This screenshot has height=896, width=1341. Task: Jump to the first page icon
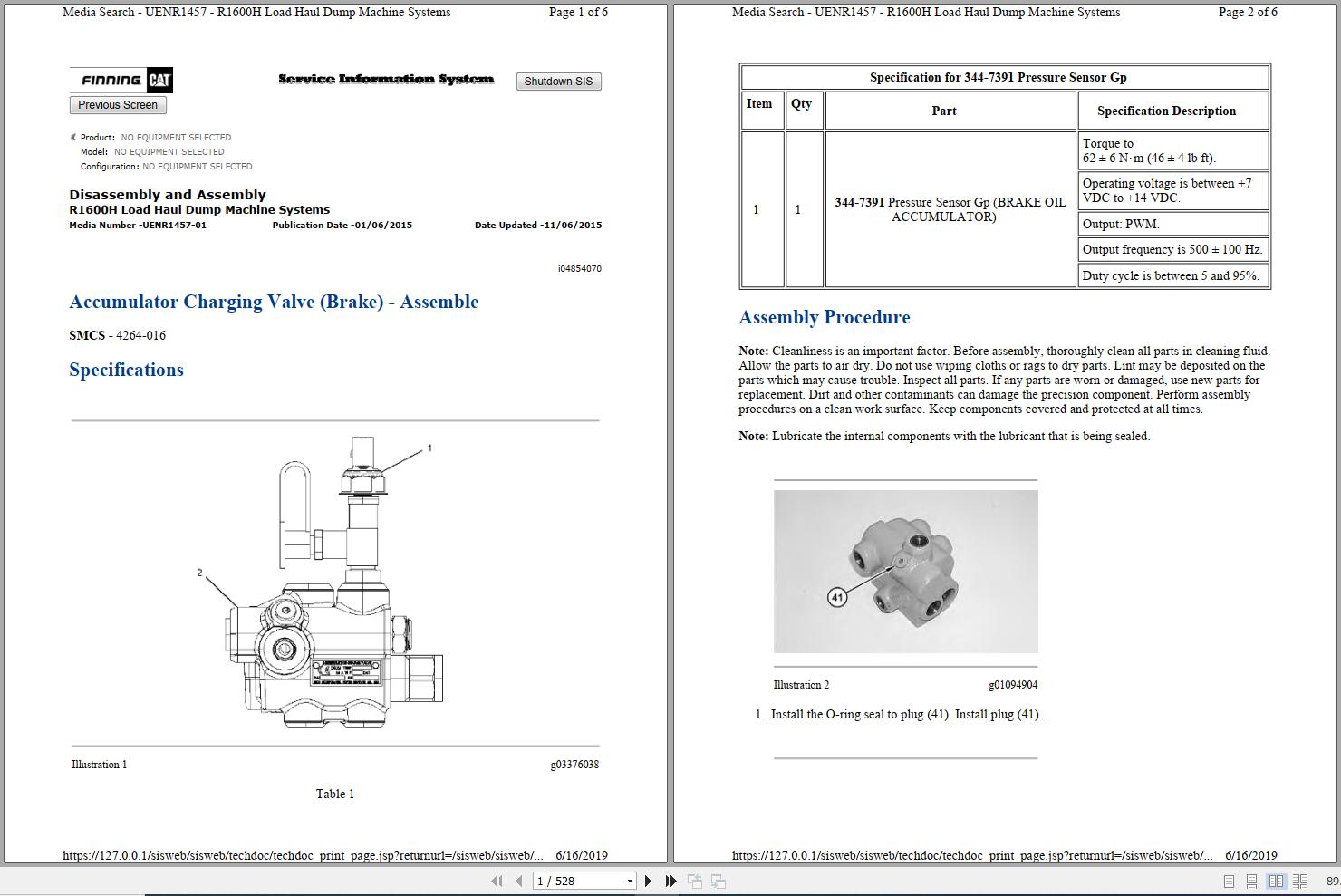pos(497,880)
